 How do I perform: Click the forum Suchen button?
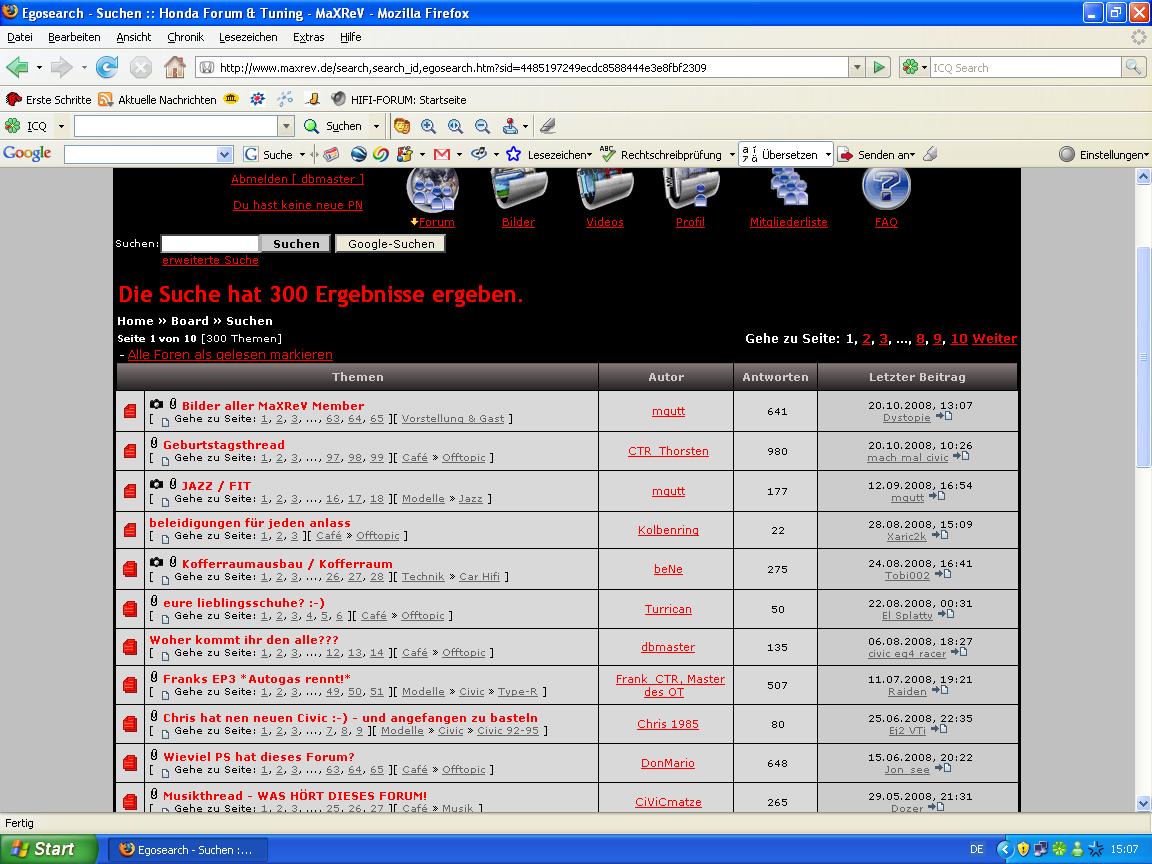(x=296, y=244)
